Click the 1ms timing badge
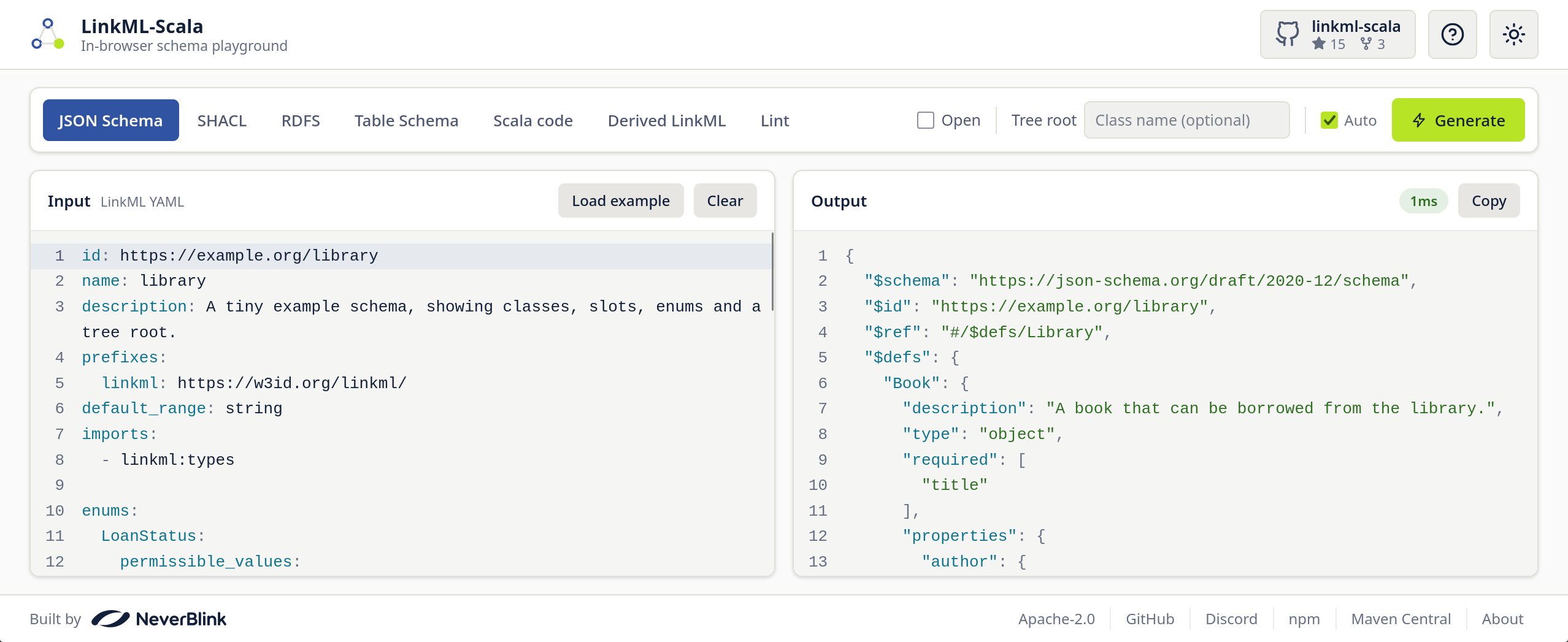 (x=1423, y=201)
